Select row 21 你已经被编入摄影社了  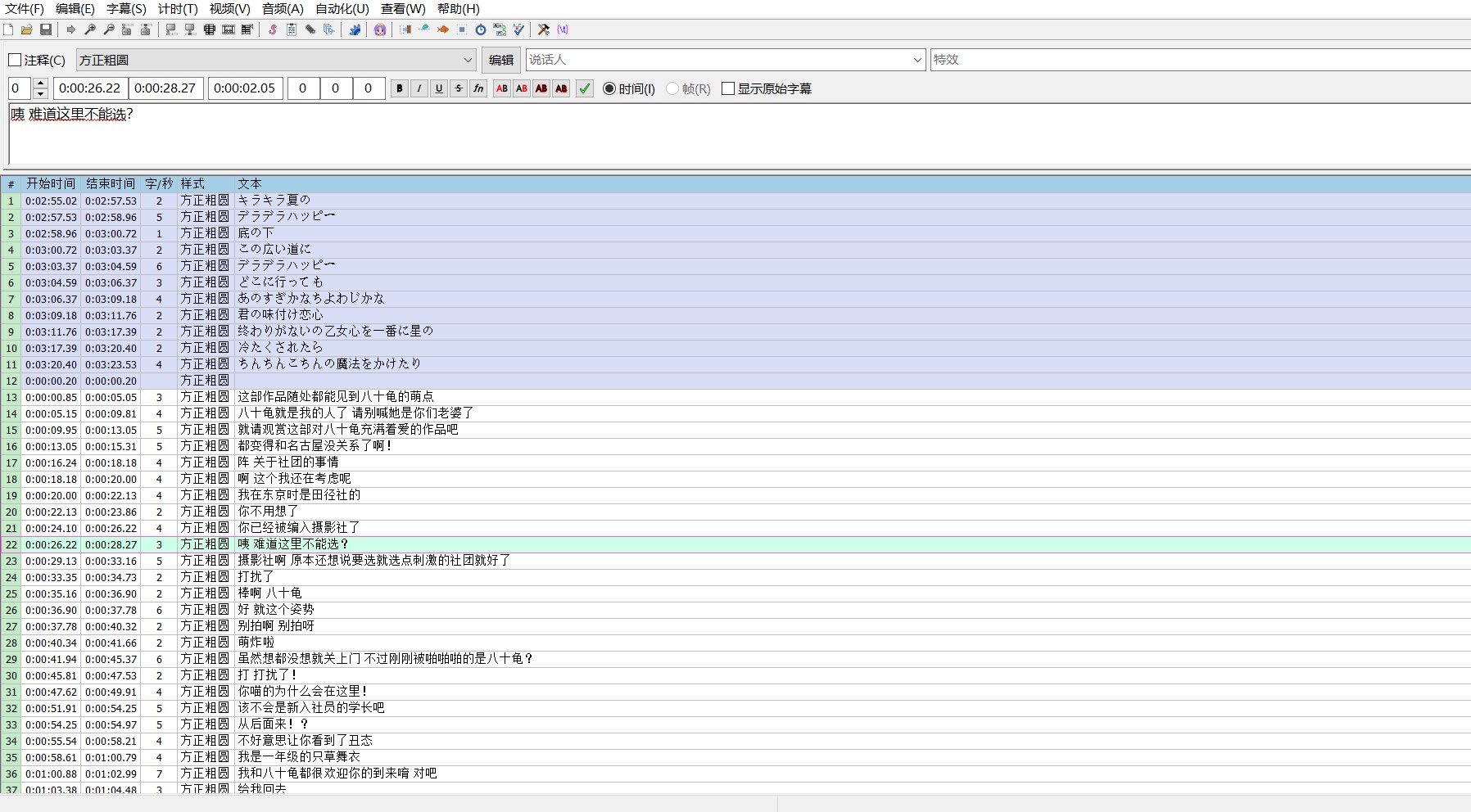735,528
